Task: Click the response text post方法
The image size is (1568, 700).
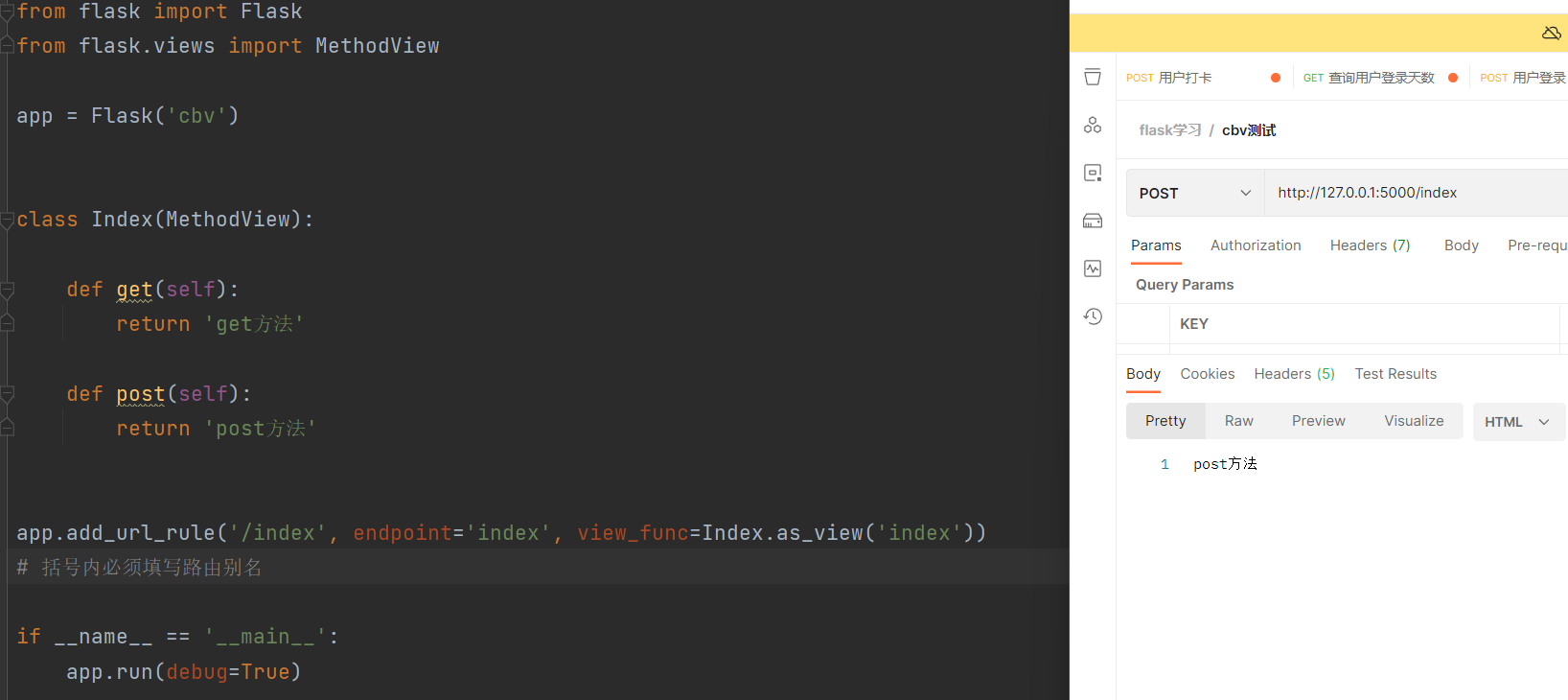Action: point(1225,464)
